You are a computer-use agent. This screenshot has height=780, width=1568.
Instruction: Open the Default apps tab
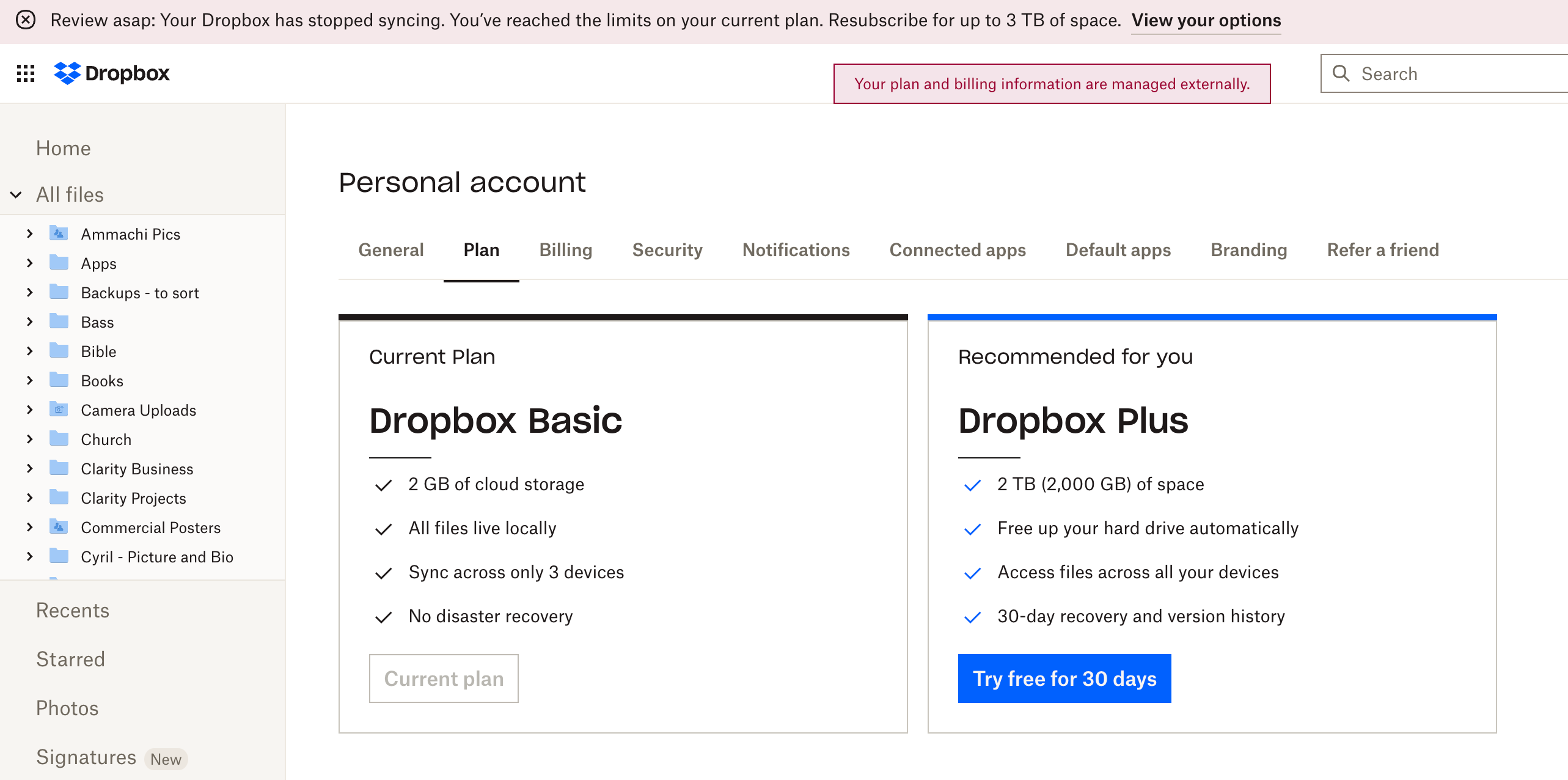(x=1118, y=250)
